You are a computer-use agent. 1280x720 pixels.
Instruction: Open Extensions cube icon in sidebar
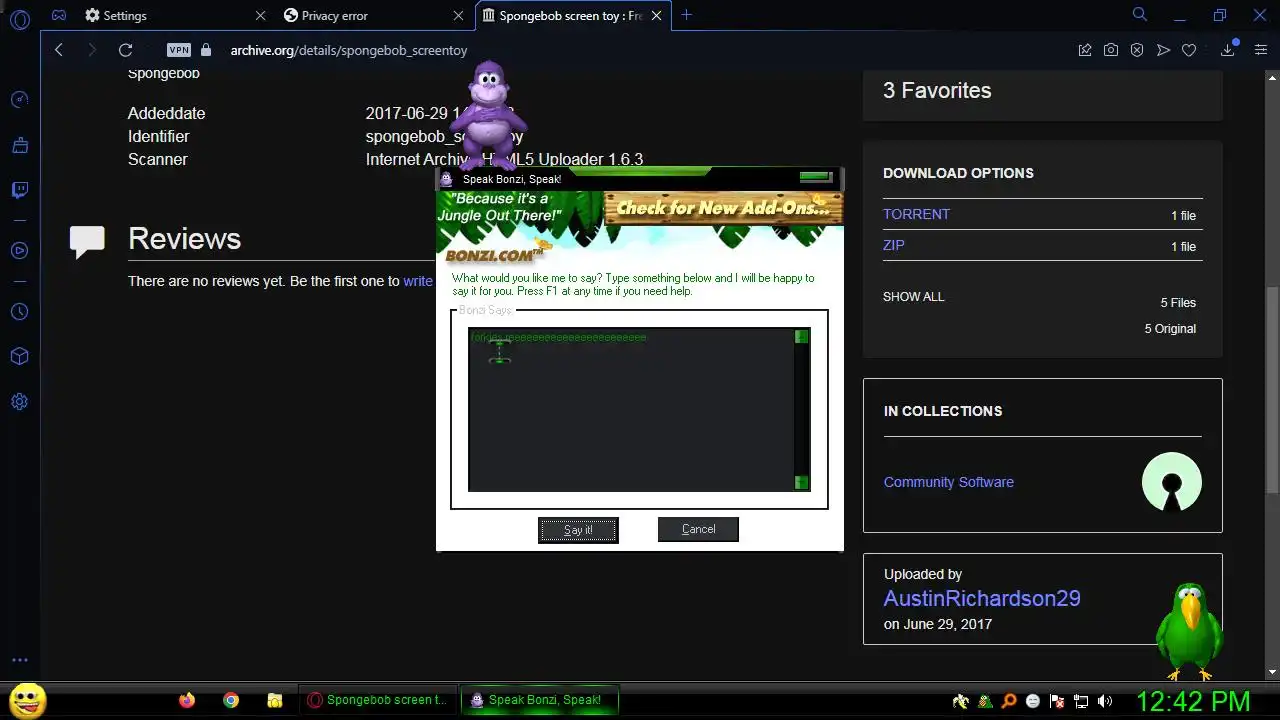coord(19,357)
